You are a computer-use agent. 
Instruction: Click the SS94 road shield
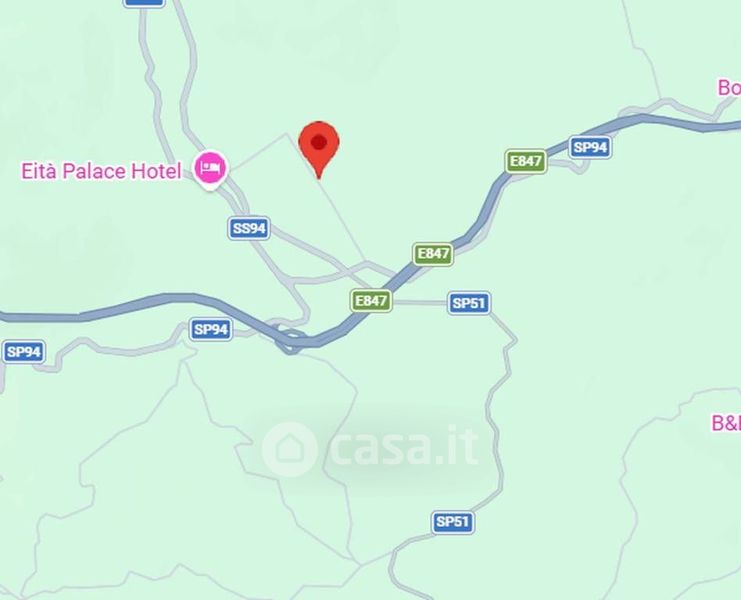point(250,229)
